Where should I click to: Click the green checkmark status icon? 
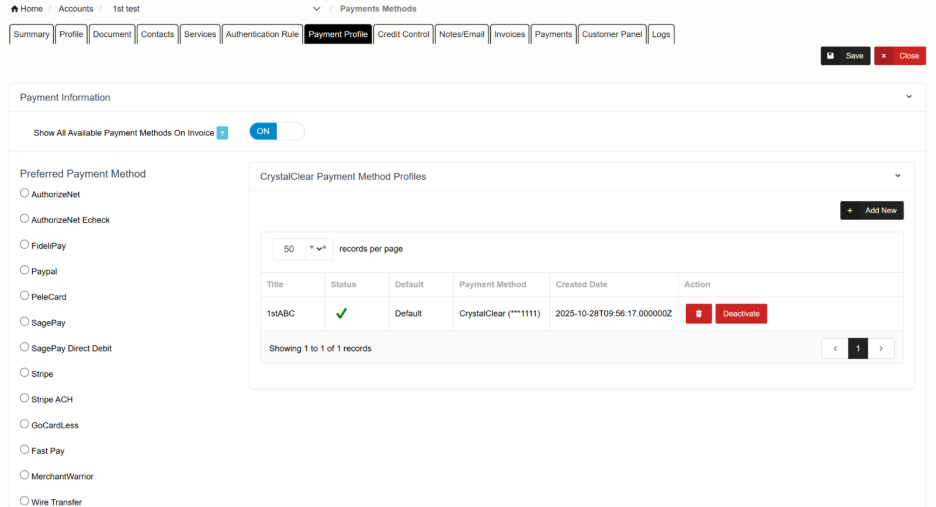tap(341, 314)
